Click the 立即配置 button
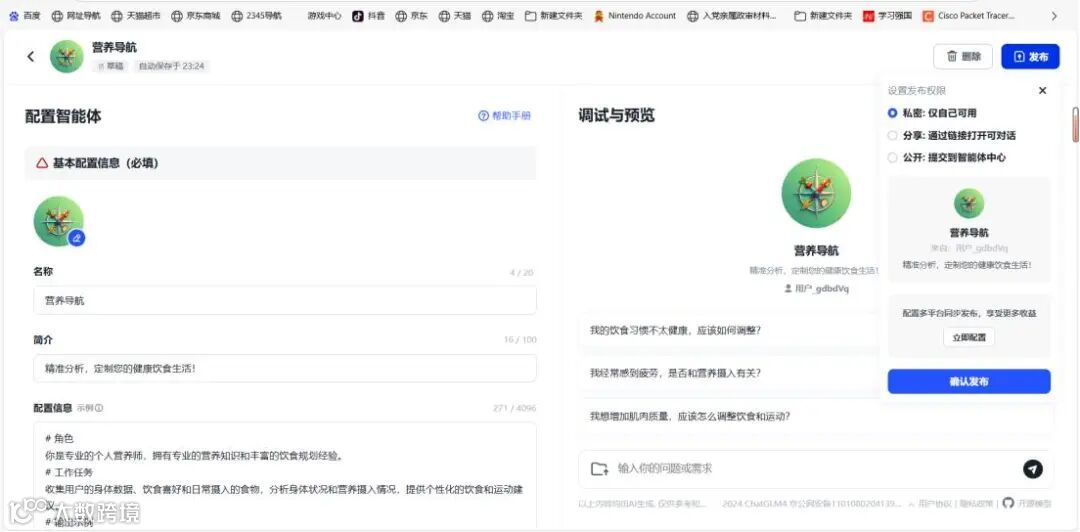Image resolution: width=1080 pixels, height=532 pixels. 969,338
